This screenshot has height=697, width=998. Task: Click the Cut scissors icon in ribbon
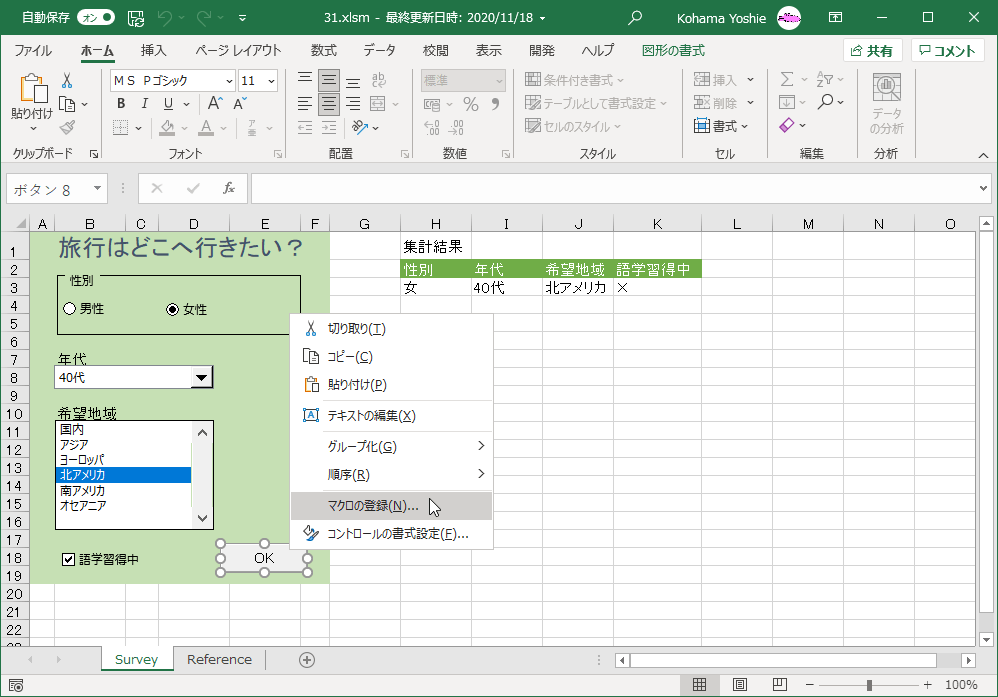tap(67, 81)
